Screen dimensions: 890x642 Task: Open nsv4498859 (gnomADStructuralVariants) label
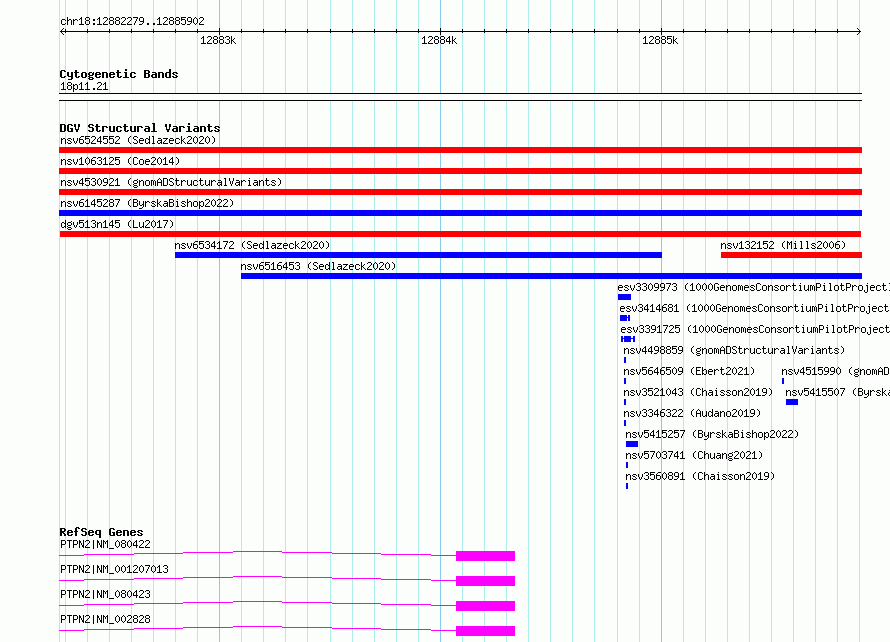tap(734, 350)
